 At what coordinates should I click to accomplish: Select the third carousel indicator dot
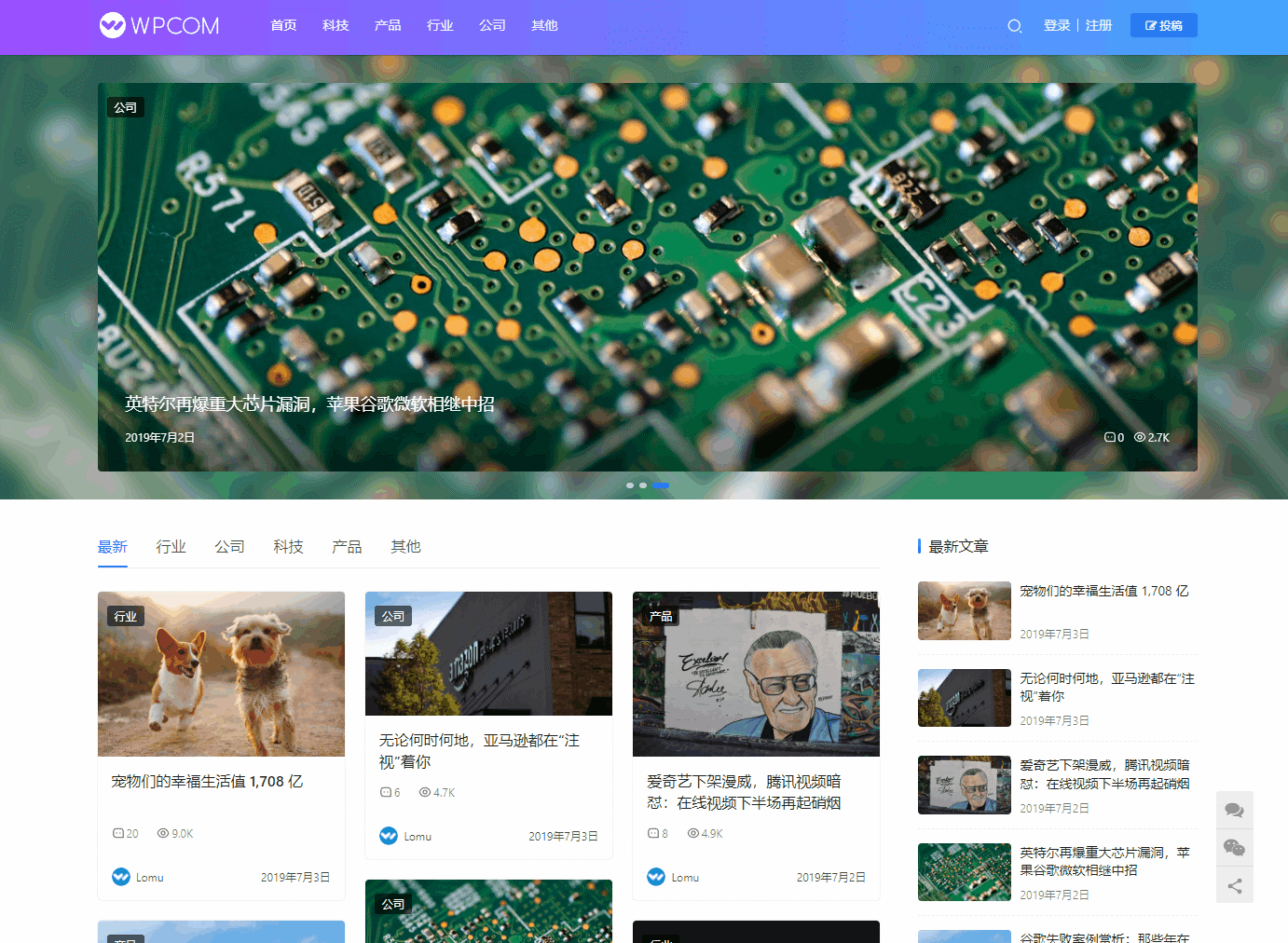[x=661, y=485]
